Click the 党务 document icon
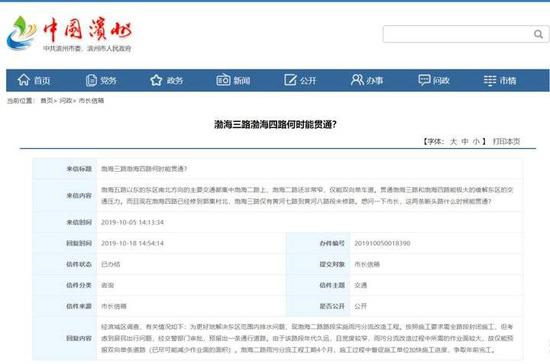 [x=91, y=80]
